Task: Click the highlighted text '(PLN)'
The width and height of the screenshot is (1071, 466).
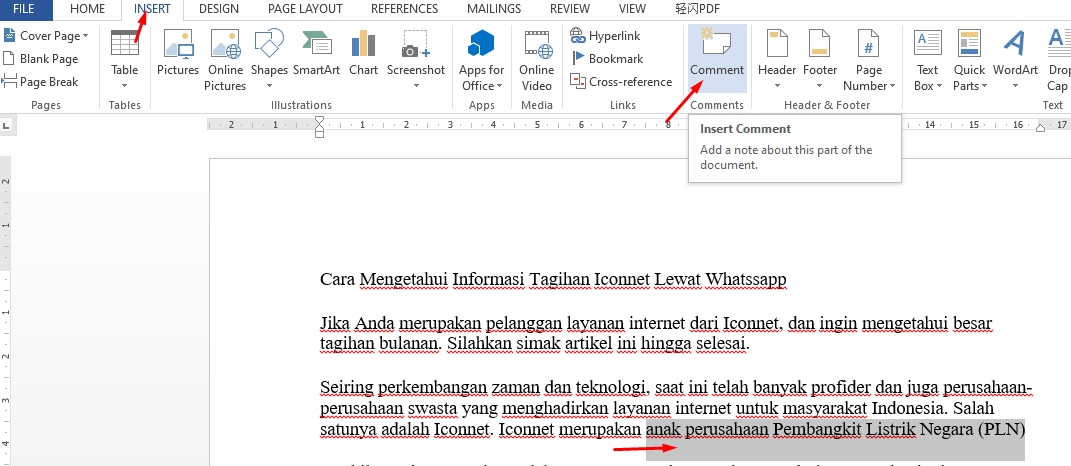Action: pos(1002,430)
